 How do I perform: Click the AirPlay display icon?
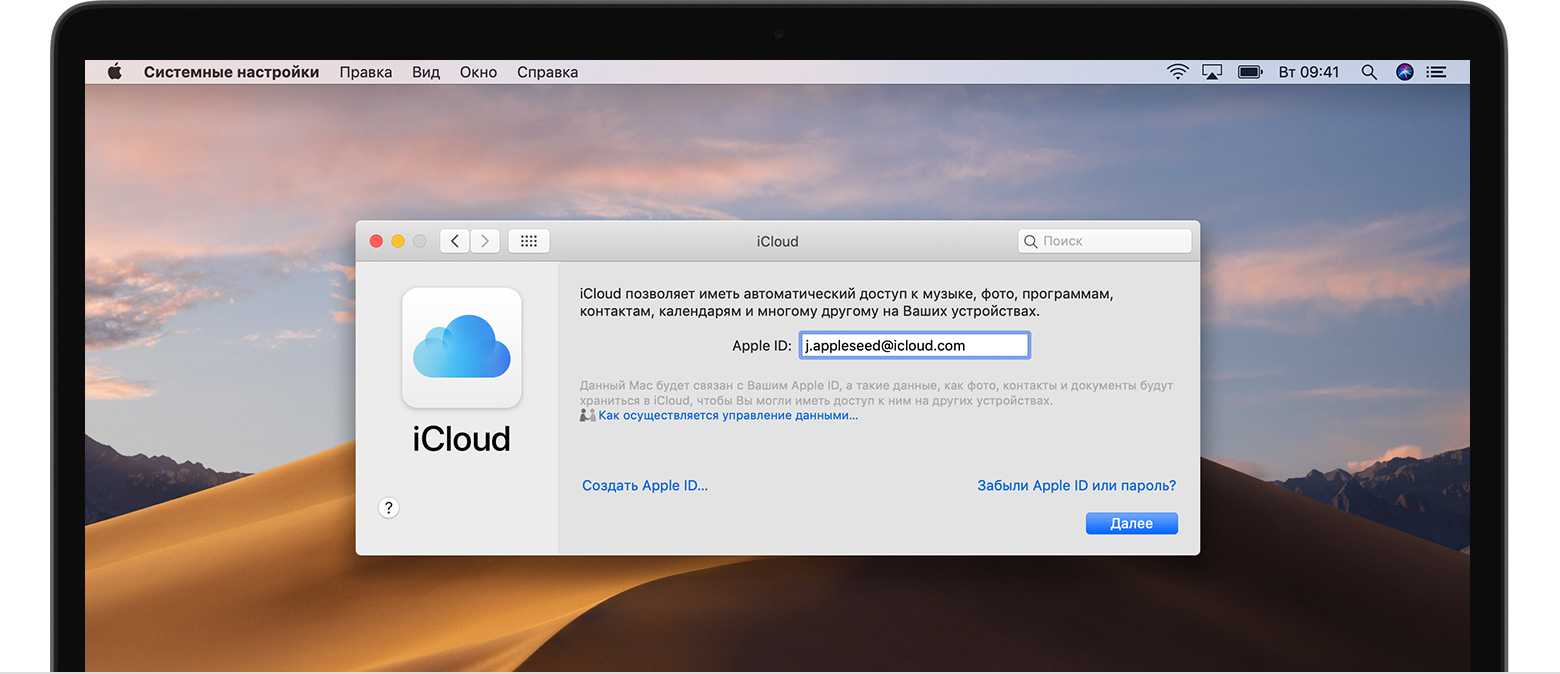[x=1212, y=72]
